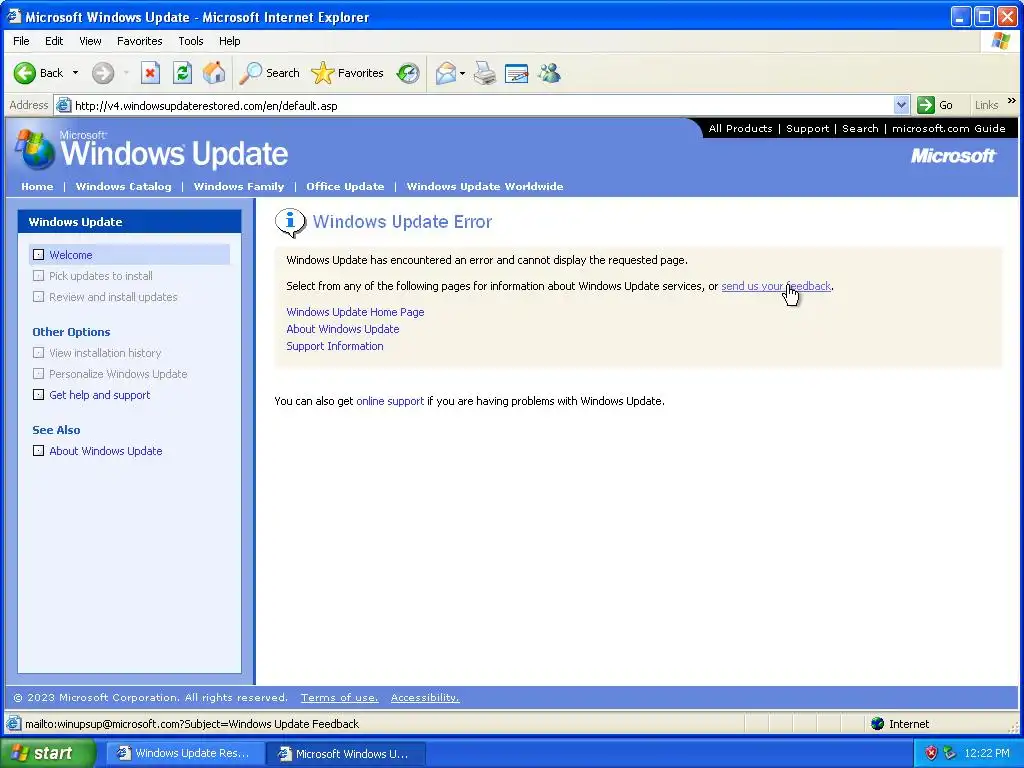The height and width of the screenshot is (768, 1024).
Task: Open the Help menu
Action: click(x=229, y=40)
